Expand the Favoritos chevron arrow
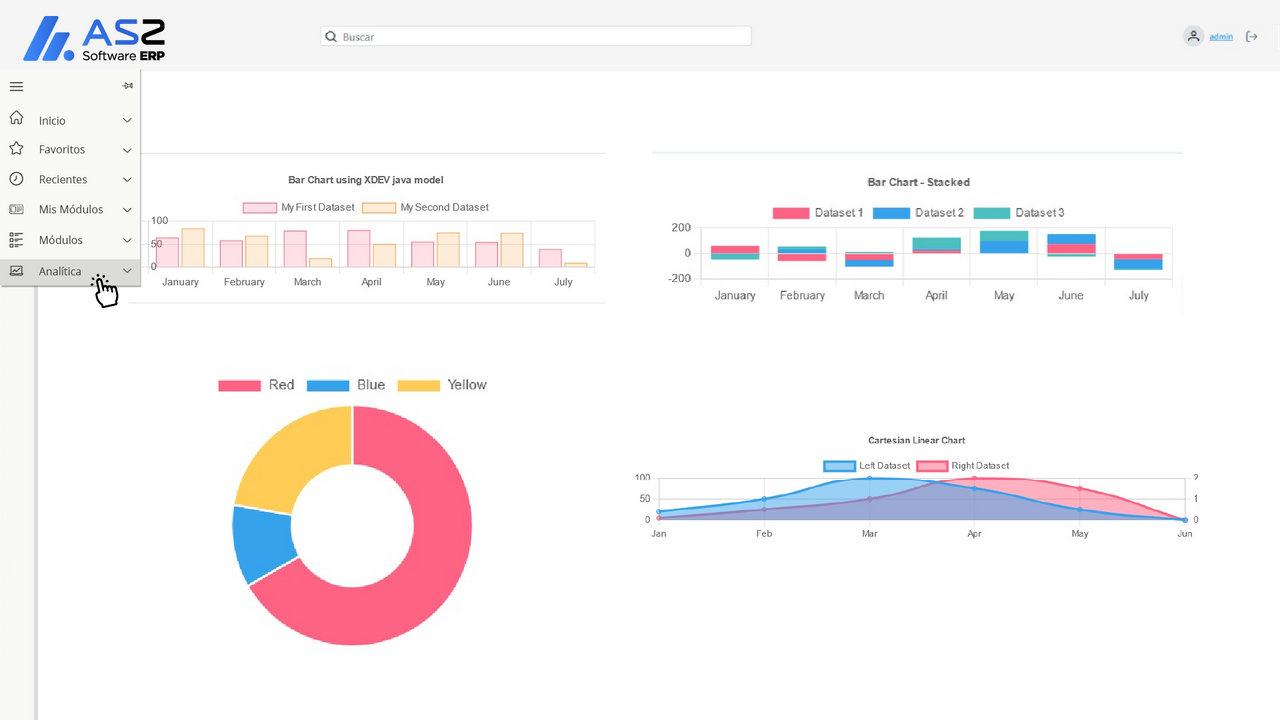This screenshot has width=1280, height=720. click(127, 150)
